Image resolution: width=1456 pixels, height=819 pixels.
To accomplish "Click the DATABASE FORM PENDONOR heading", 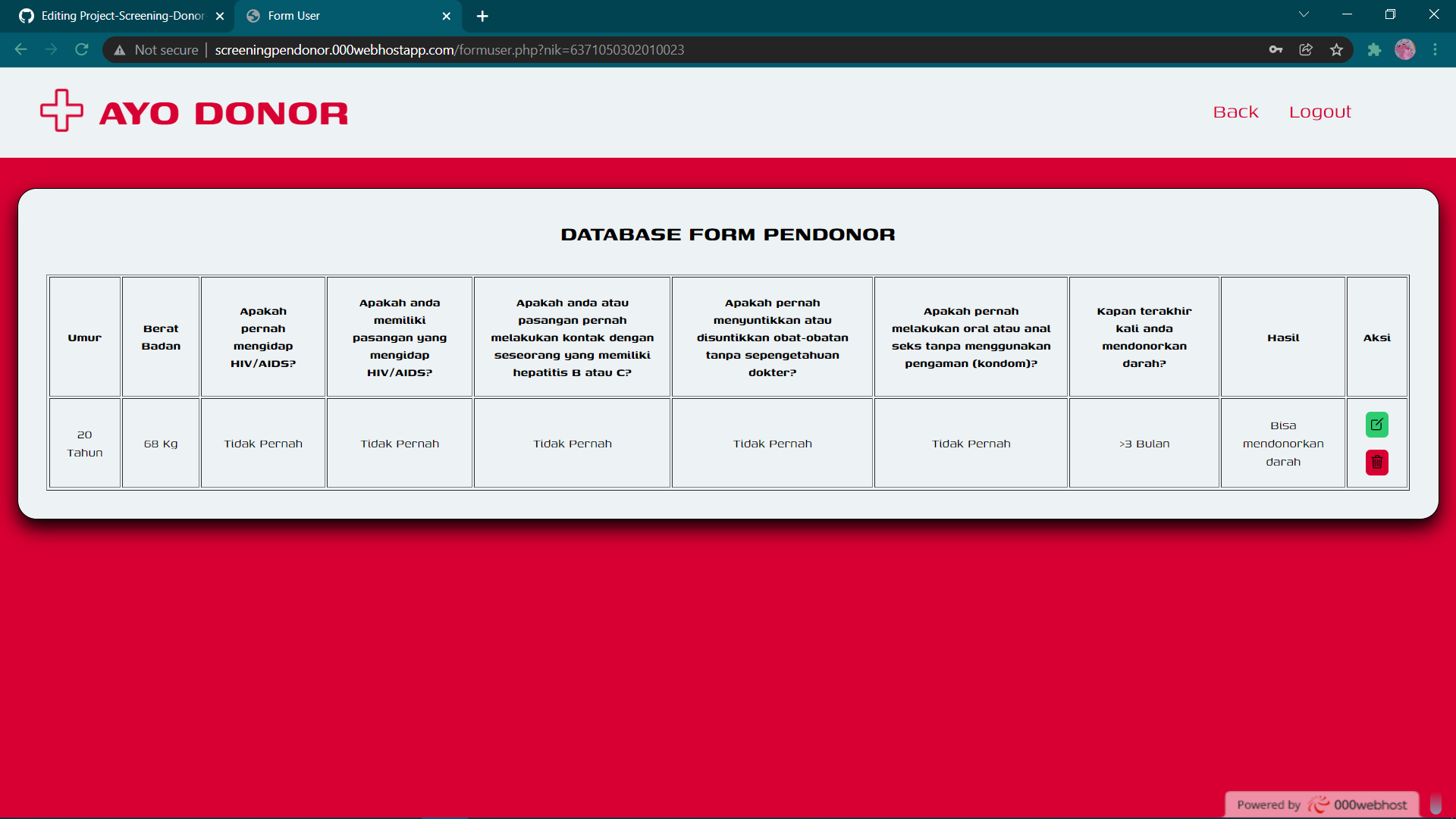I will [x=728, y=234].
